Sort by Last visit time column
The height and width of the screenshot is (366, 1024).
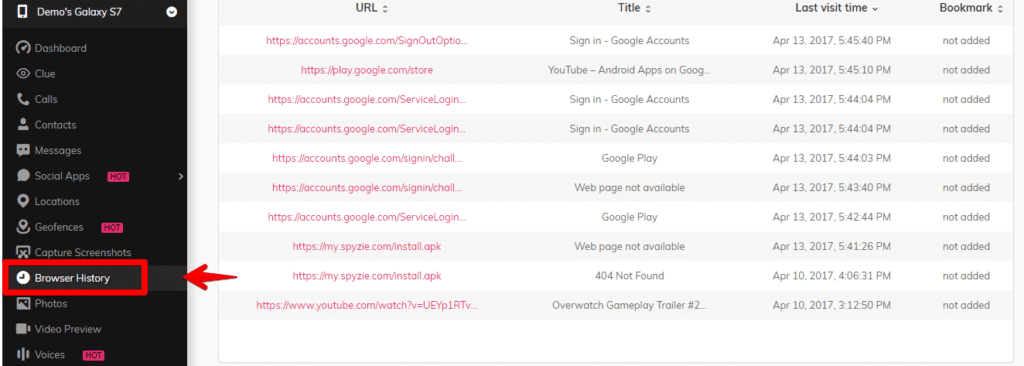pyautogui.click(x=837, y=8)
